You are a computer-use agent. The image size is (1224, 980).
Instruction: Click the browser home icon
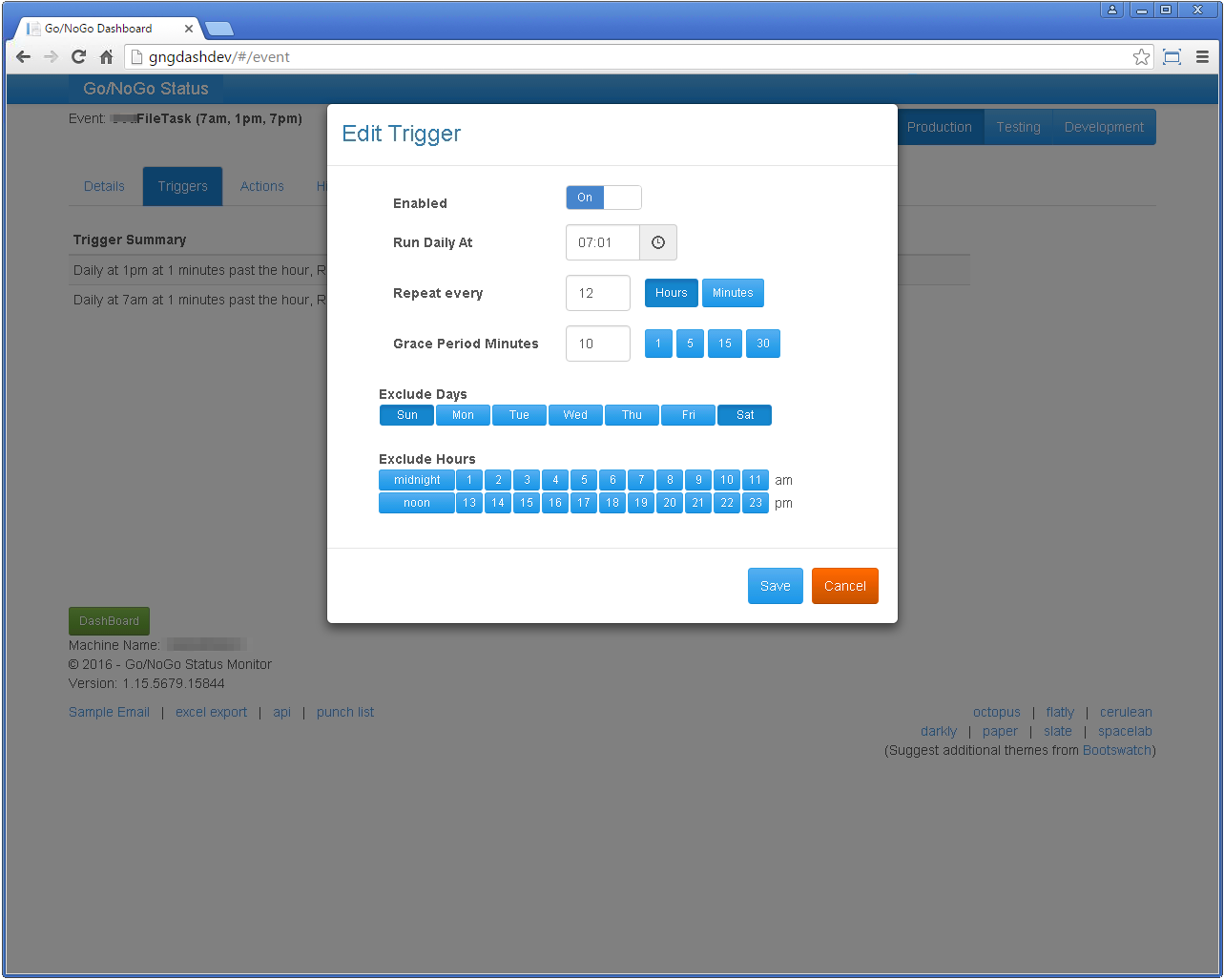106,57
